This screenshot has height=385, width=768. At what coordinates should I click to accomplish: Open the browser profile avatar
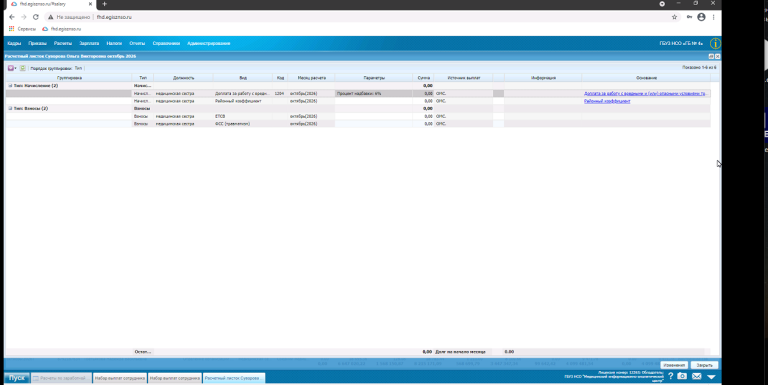[x=701, y=17]
